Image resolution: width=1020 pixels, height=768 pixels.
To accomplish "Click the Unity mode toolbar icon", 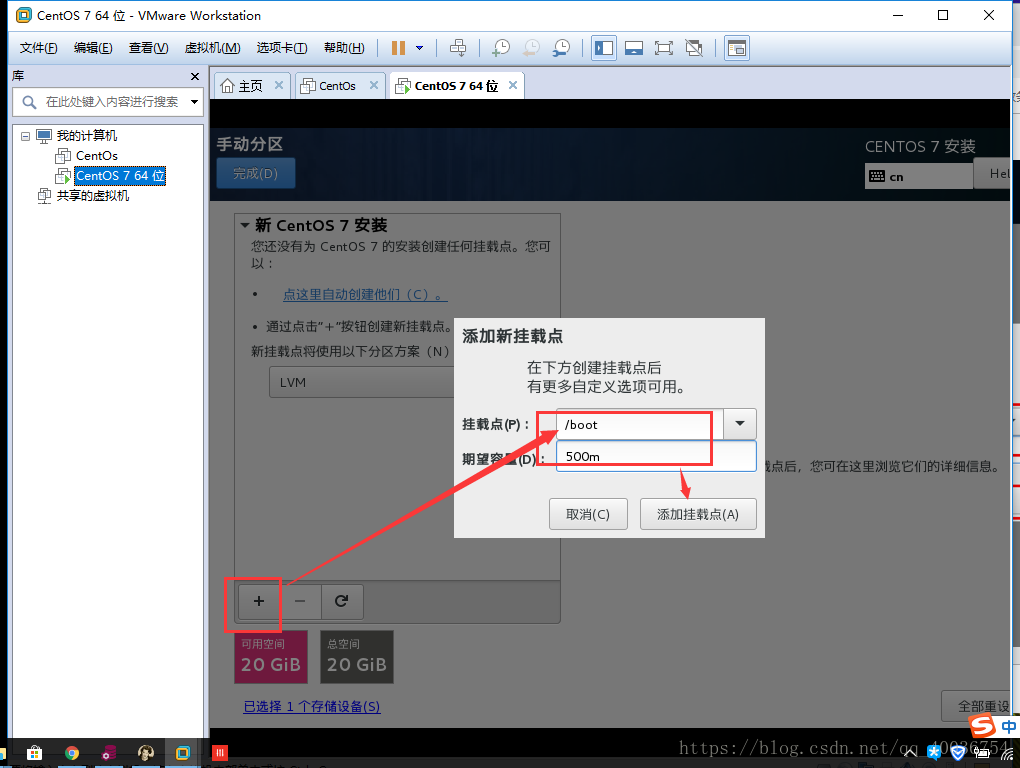I will click(x=694, y=48).
